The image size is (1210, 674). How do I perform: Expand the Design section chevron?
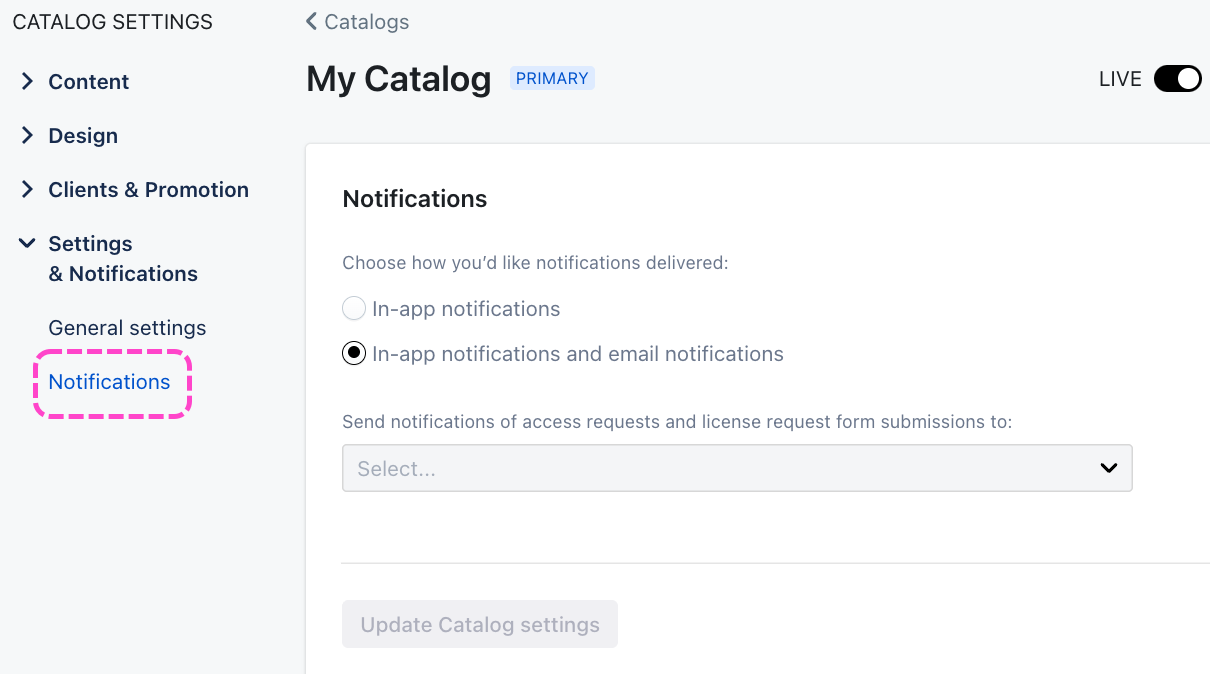(27, 136)
